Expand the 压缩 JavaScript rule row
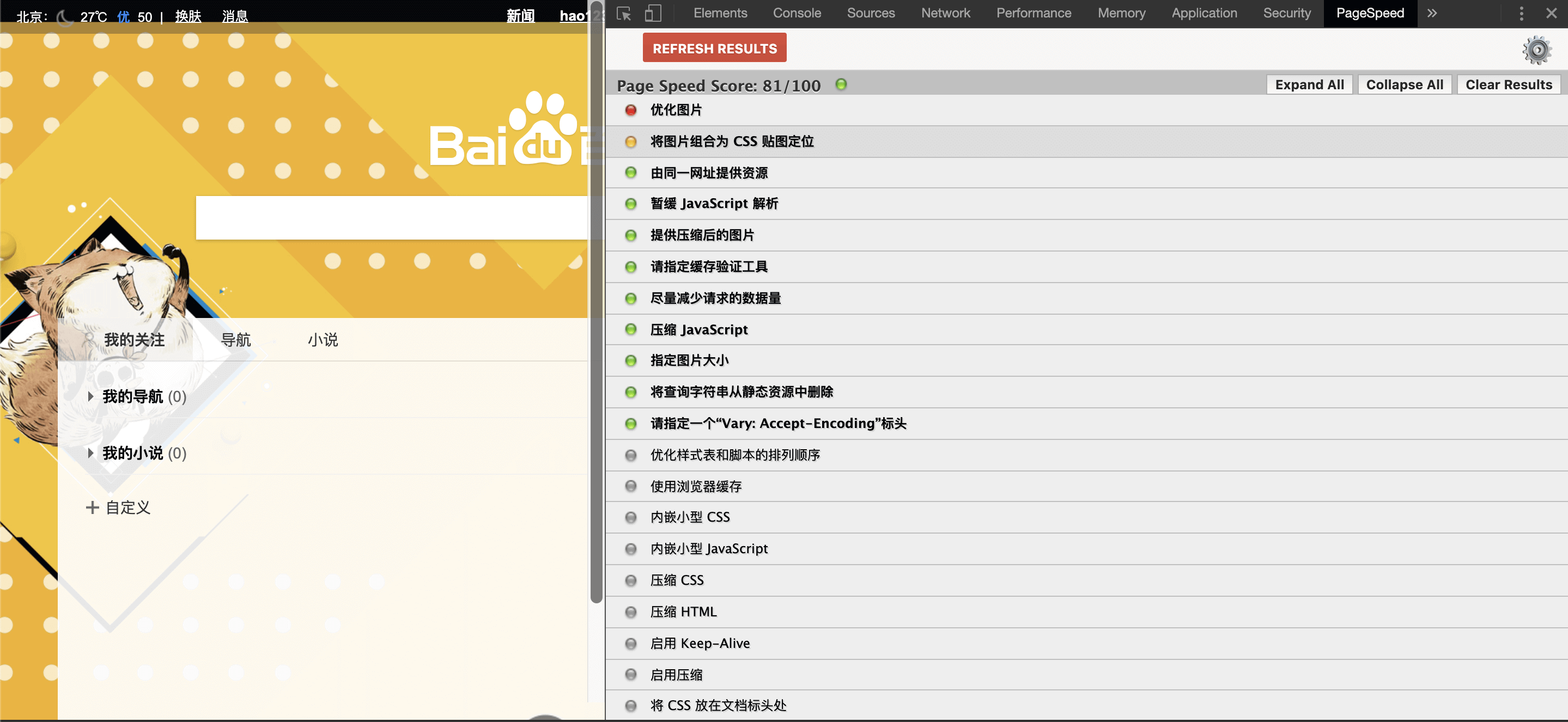 pos(1086,329)
